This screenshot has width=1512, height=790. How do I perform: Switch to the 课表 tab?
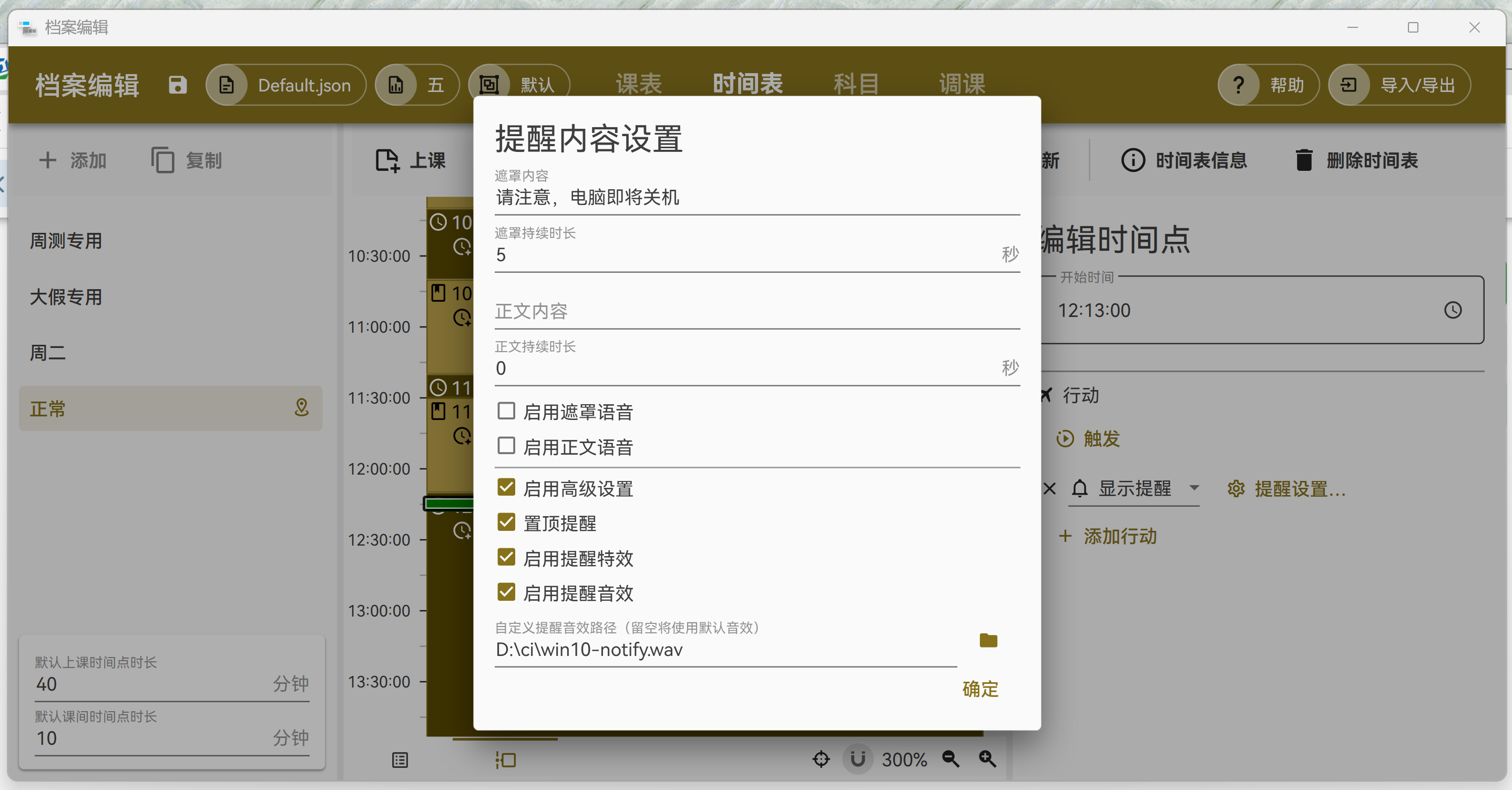[639, 84]
